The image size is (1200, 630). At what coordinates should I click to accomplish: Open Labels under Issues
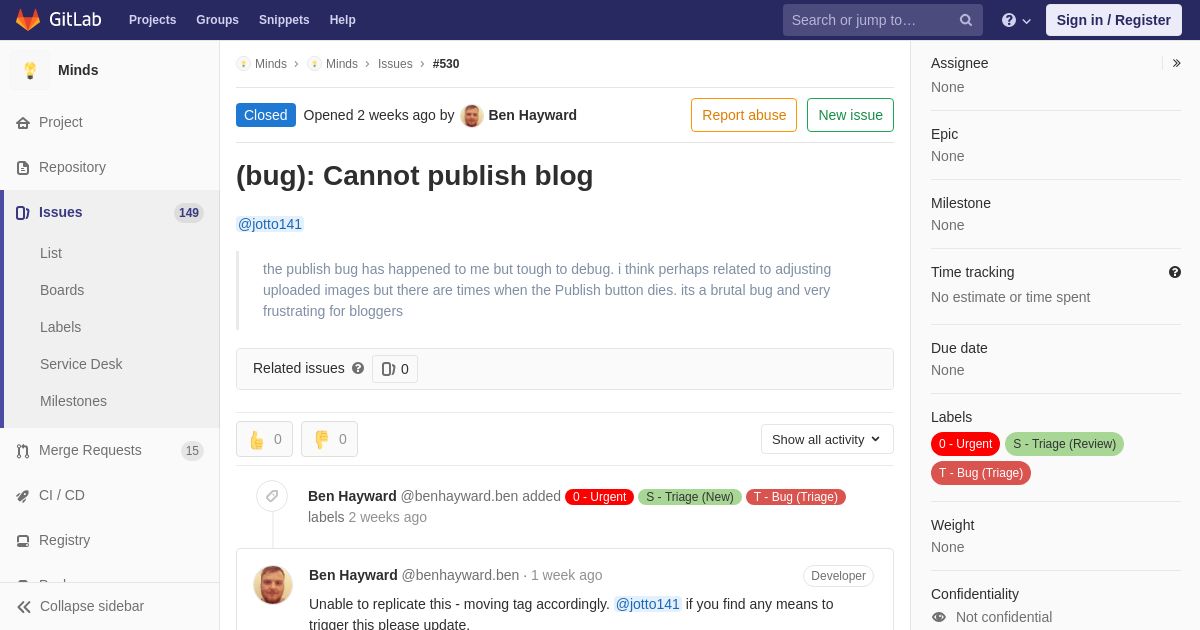point(60,327)
